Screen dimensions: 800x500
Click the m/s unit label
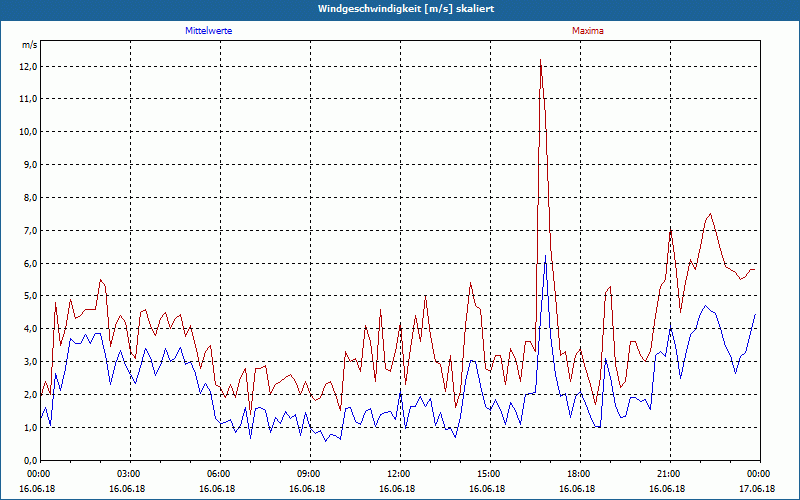29,45
